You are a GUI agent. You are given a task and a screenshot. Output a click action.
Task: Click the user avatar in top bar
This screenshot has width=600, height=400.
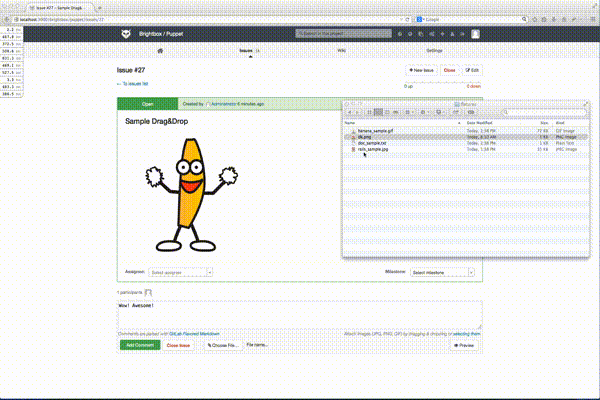476,33
